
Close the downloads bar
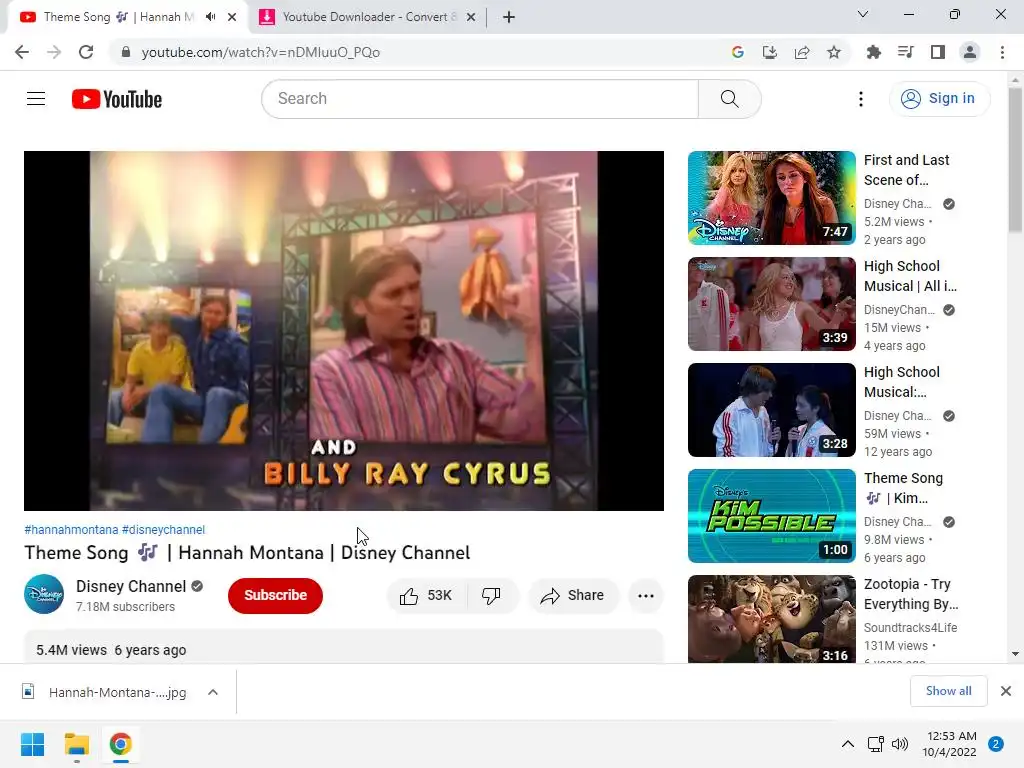point(1006,691)
